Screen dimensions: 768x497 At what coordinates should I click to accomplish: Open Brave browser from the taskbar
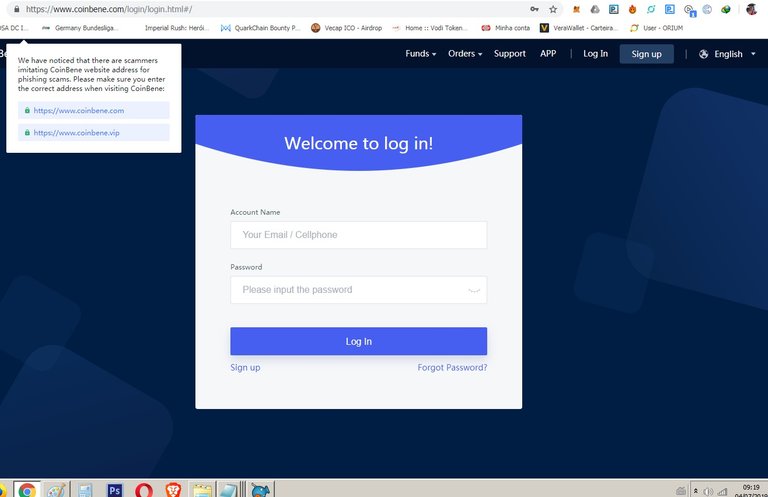click(173, 490)
